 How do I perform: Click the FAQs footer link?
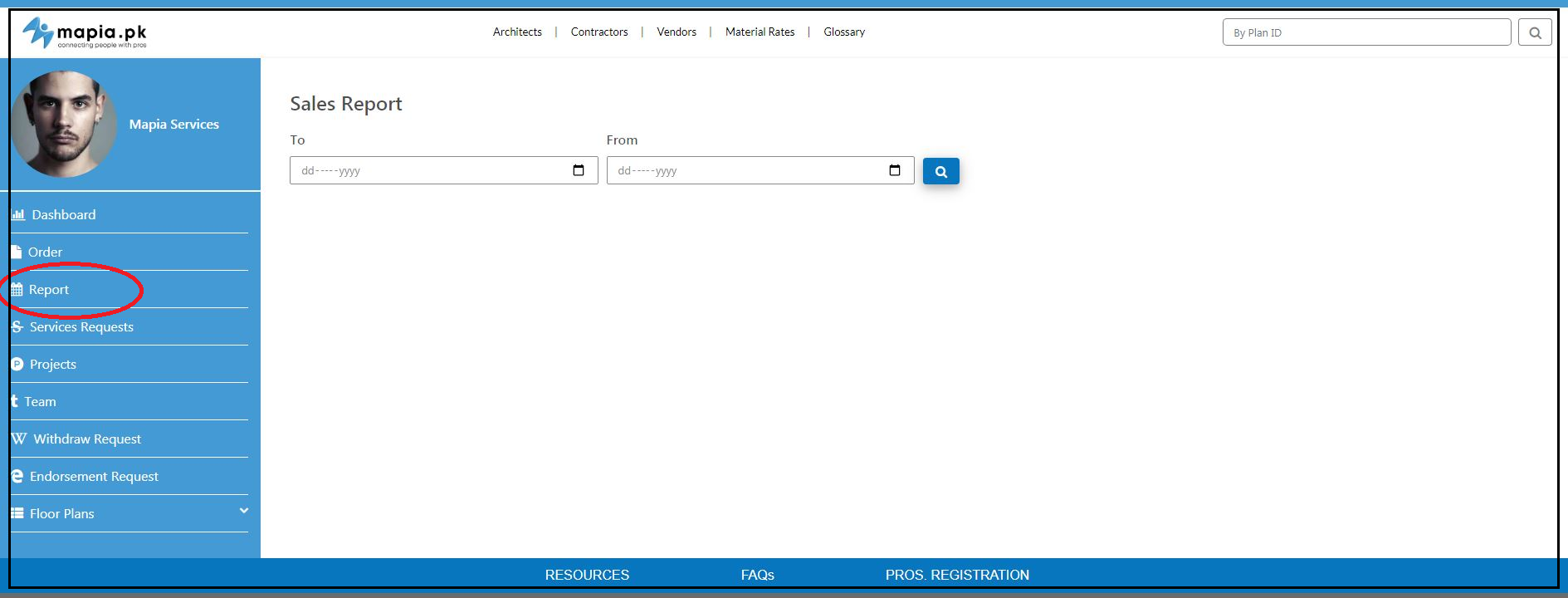pyautogui.click(x=757, y=575)
